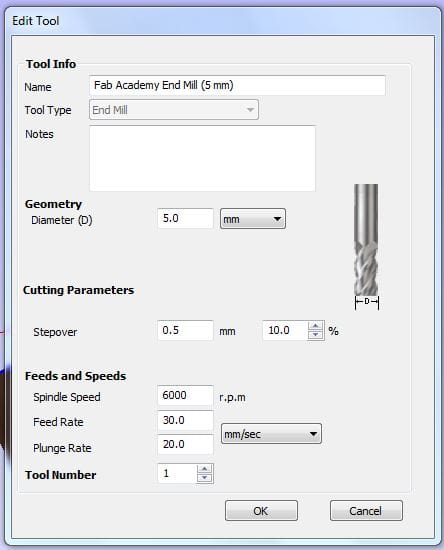Click inside the Notes text area

[x=202, y=158]
